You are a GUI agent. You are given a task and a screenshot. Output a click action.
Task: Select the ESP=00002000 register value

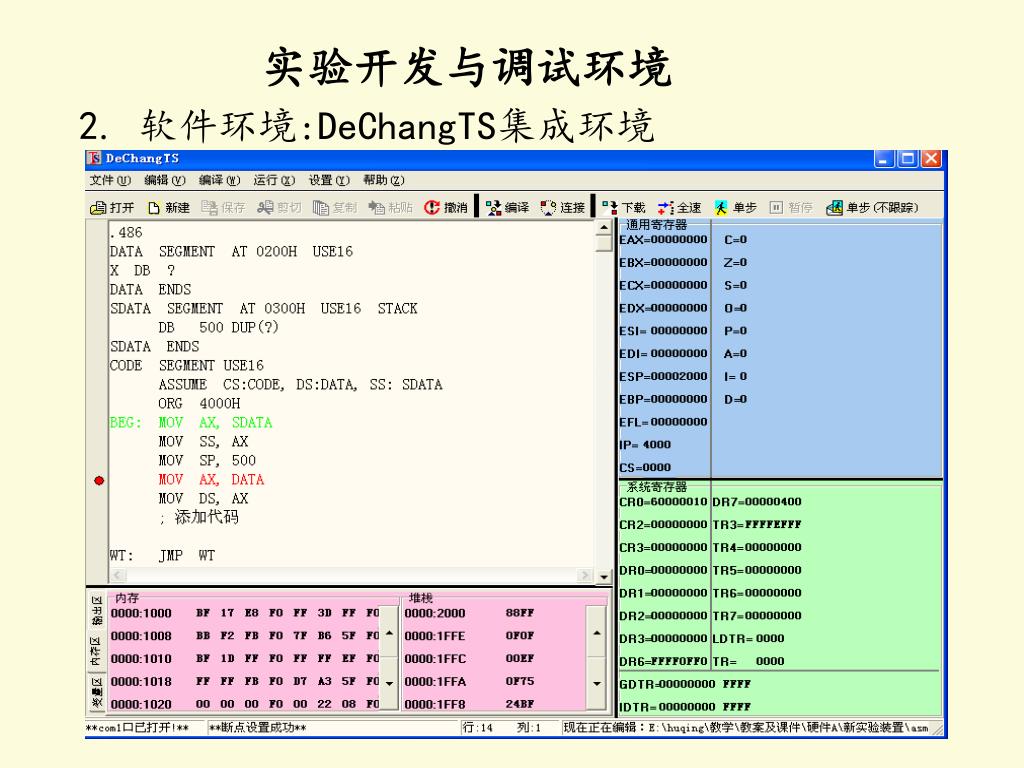click(x=664, y=376)
